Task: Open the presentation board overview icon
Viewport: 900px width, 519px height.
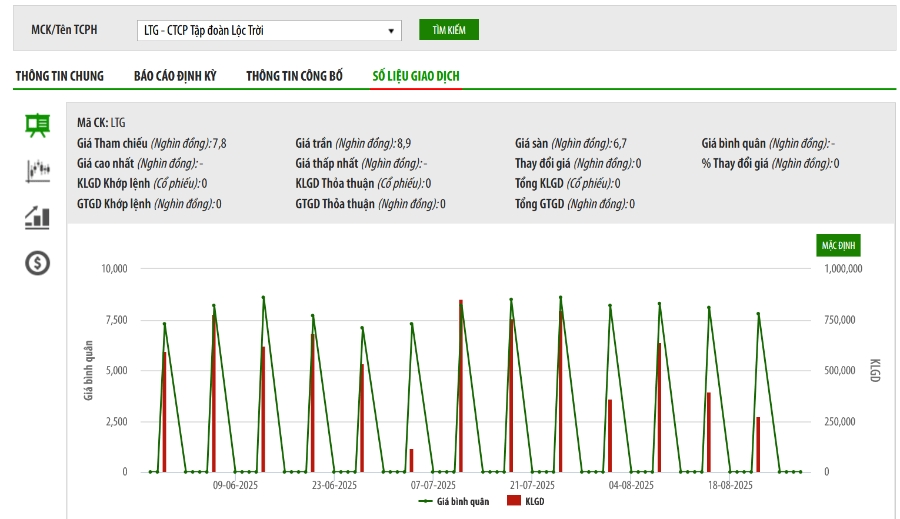Action: click(x=37, y=125)
